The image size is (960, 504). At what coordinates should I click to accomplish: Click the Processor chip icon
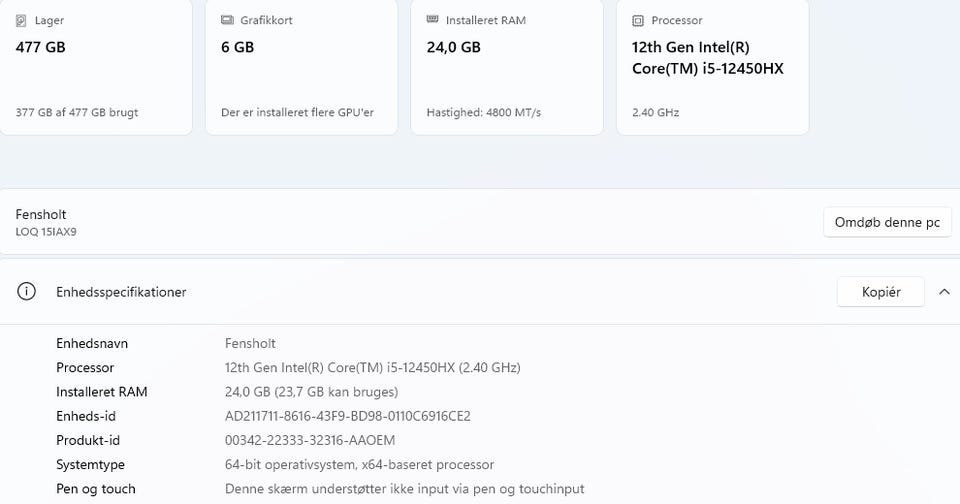(x=638, y=20)
